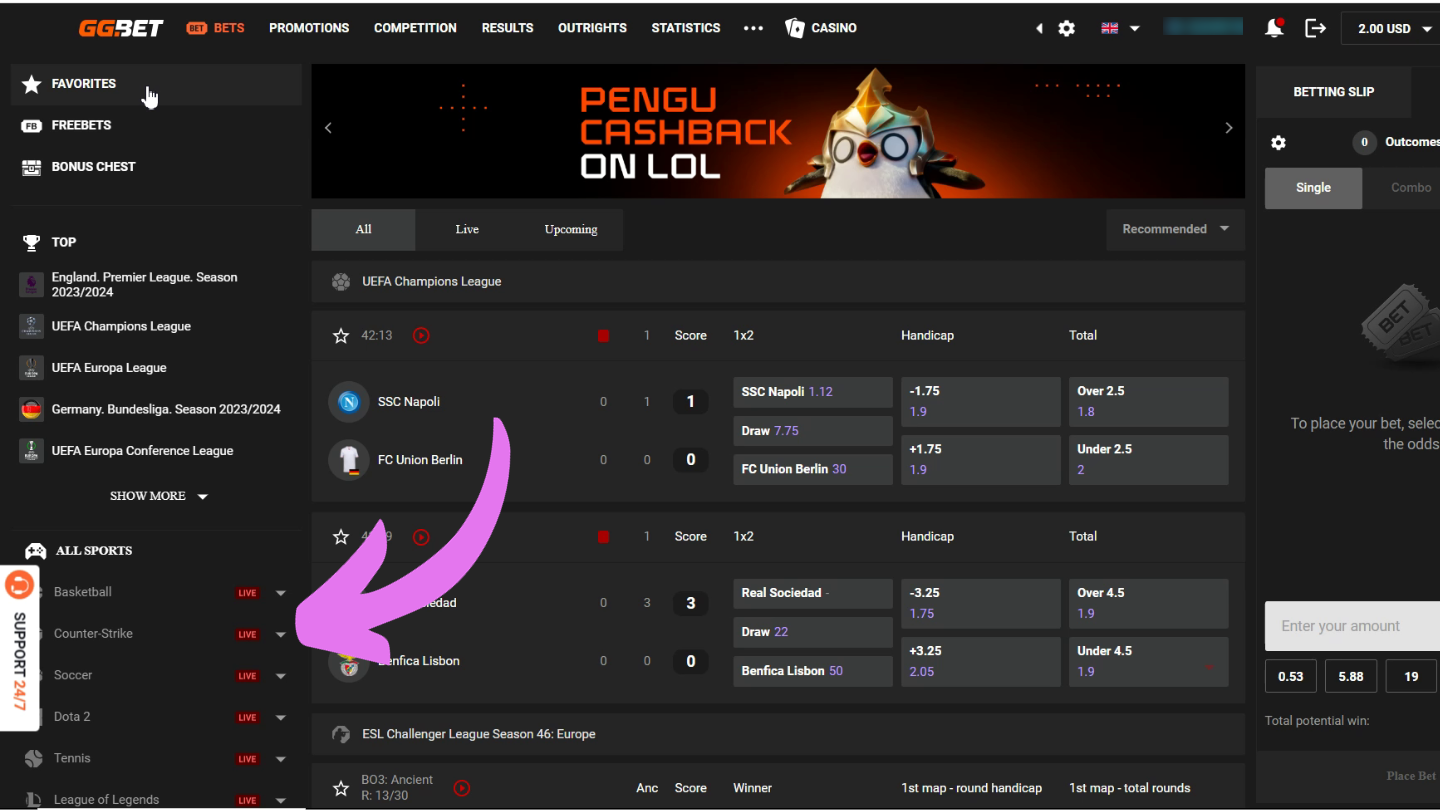The width and height of the screenshot is (1440, 810).
Task: Open the language flag dropdown
Action: (1120, 28)
